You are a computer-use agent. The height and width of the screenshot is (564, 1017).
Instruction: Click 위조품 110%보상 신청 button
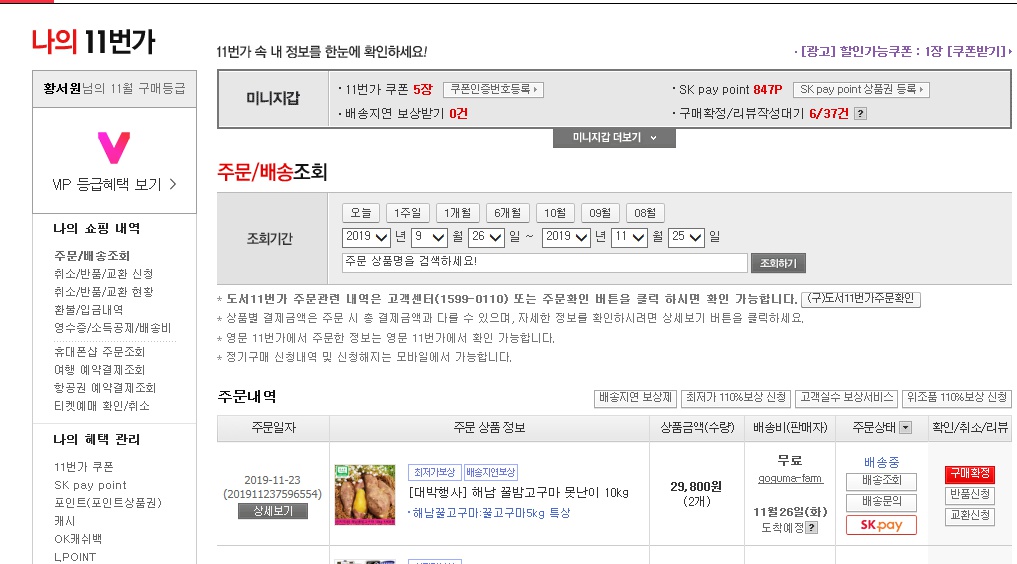957,398
